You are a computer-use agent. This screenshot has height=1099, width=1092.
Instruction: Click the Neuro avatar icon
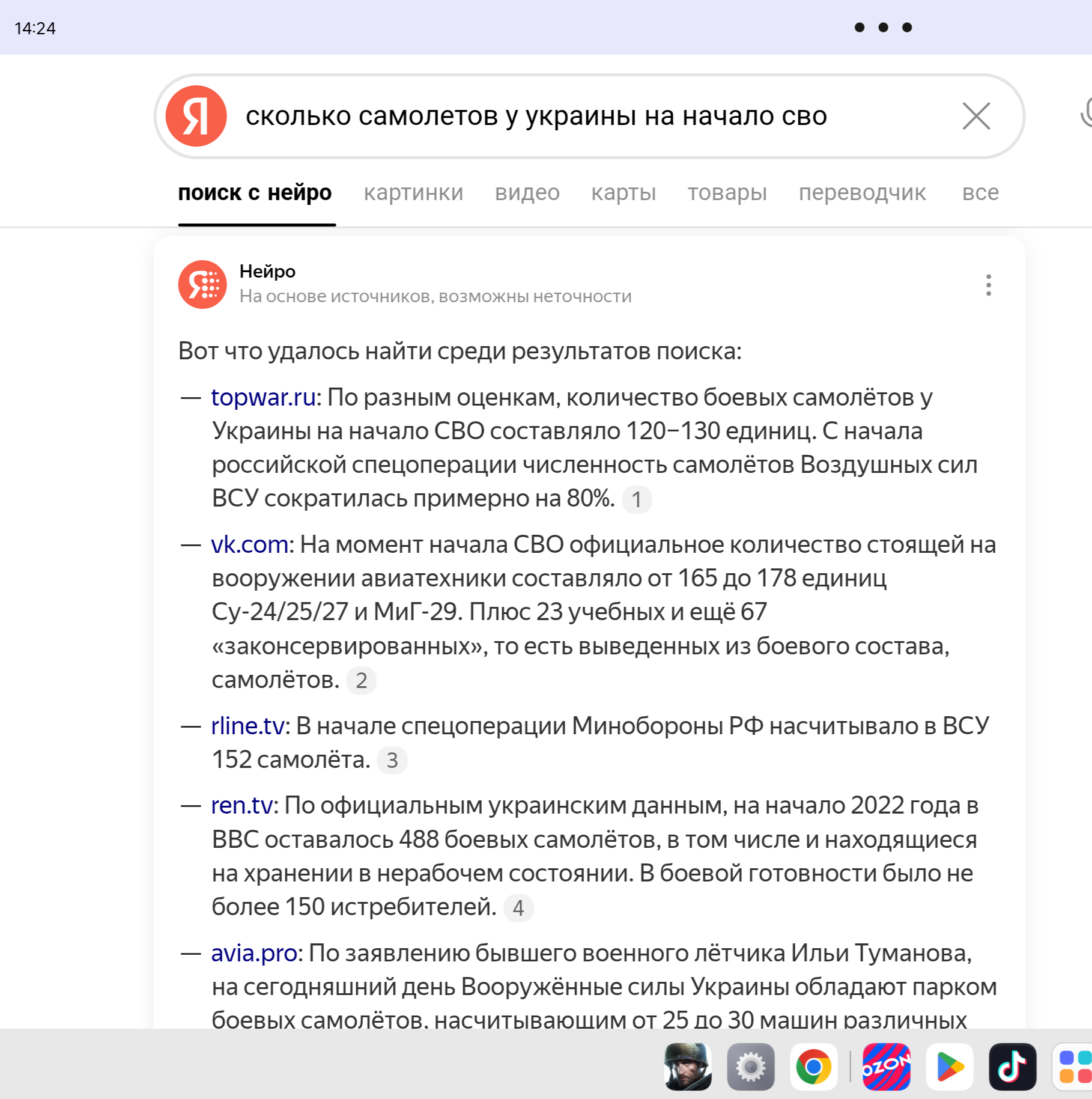point(202,284)
